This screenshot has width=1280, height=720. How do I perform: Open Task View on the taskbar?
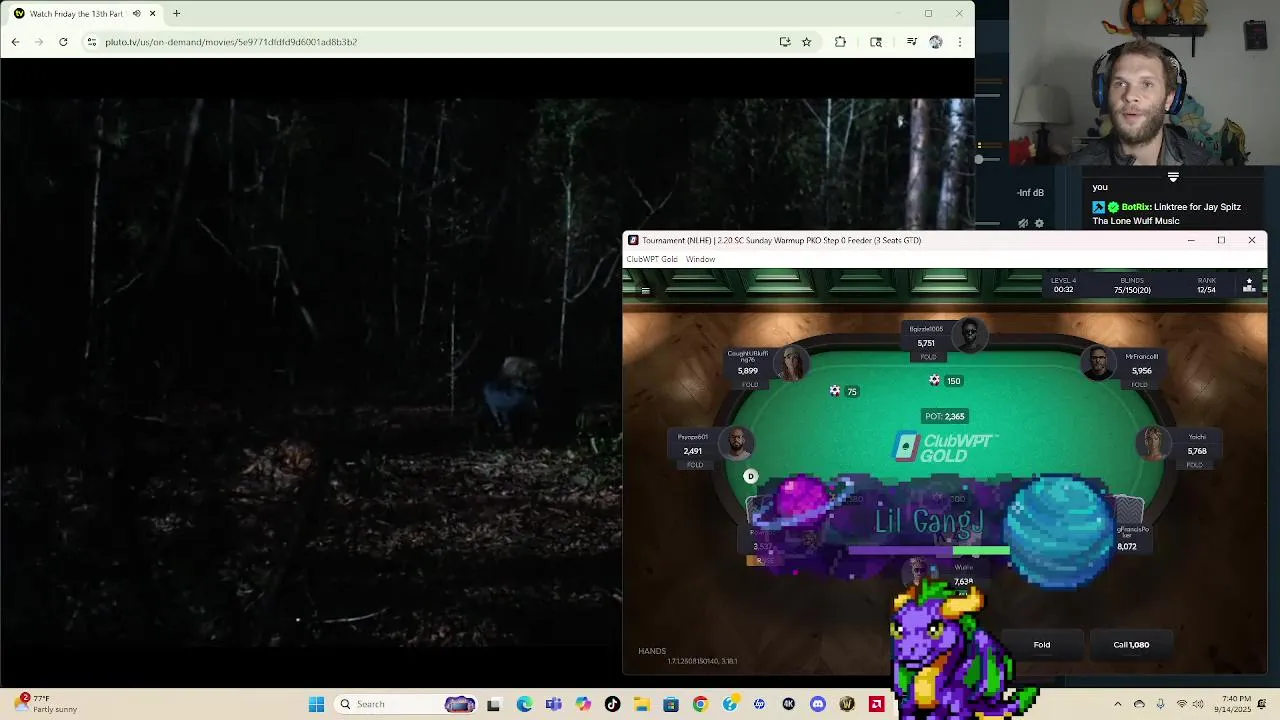click(x=493, y=704)
